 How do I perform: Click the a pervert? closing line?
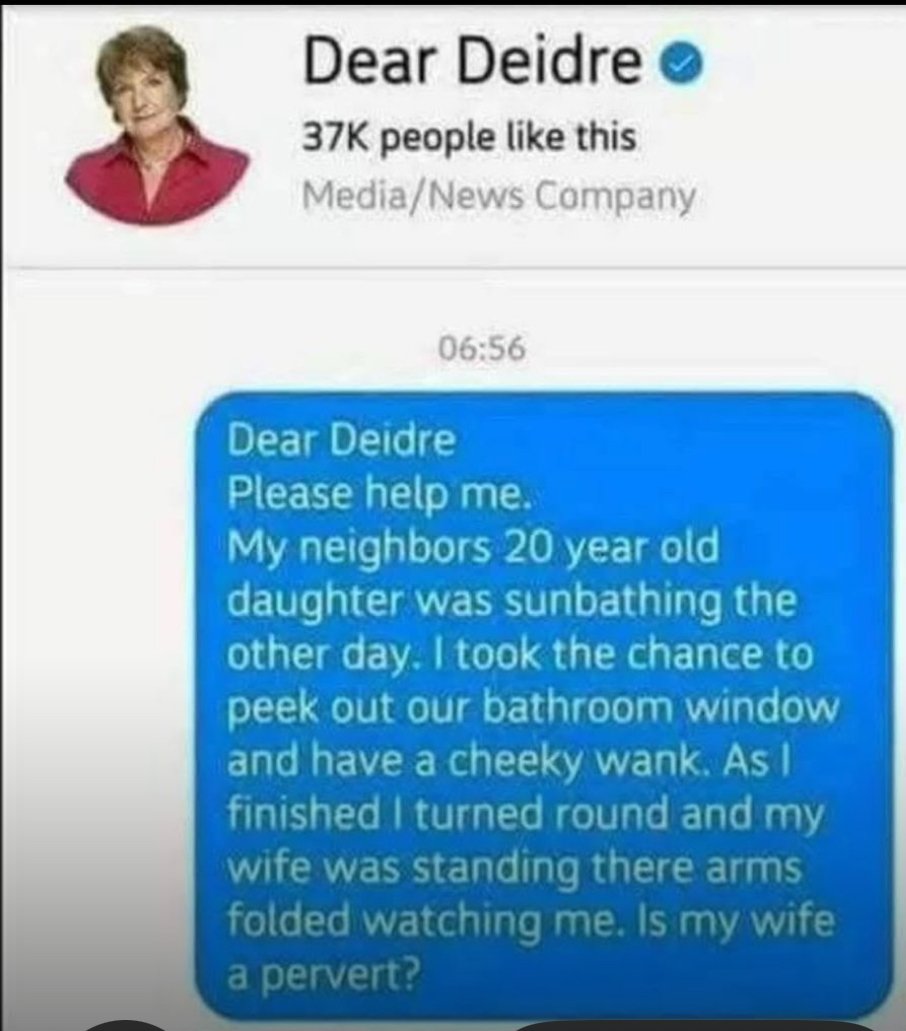tap(323, 976)
